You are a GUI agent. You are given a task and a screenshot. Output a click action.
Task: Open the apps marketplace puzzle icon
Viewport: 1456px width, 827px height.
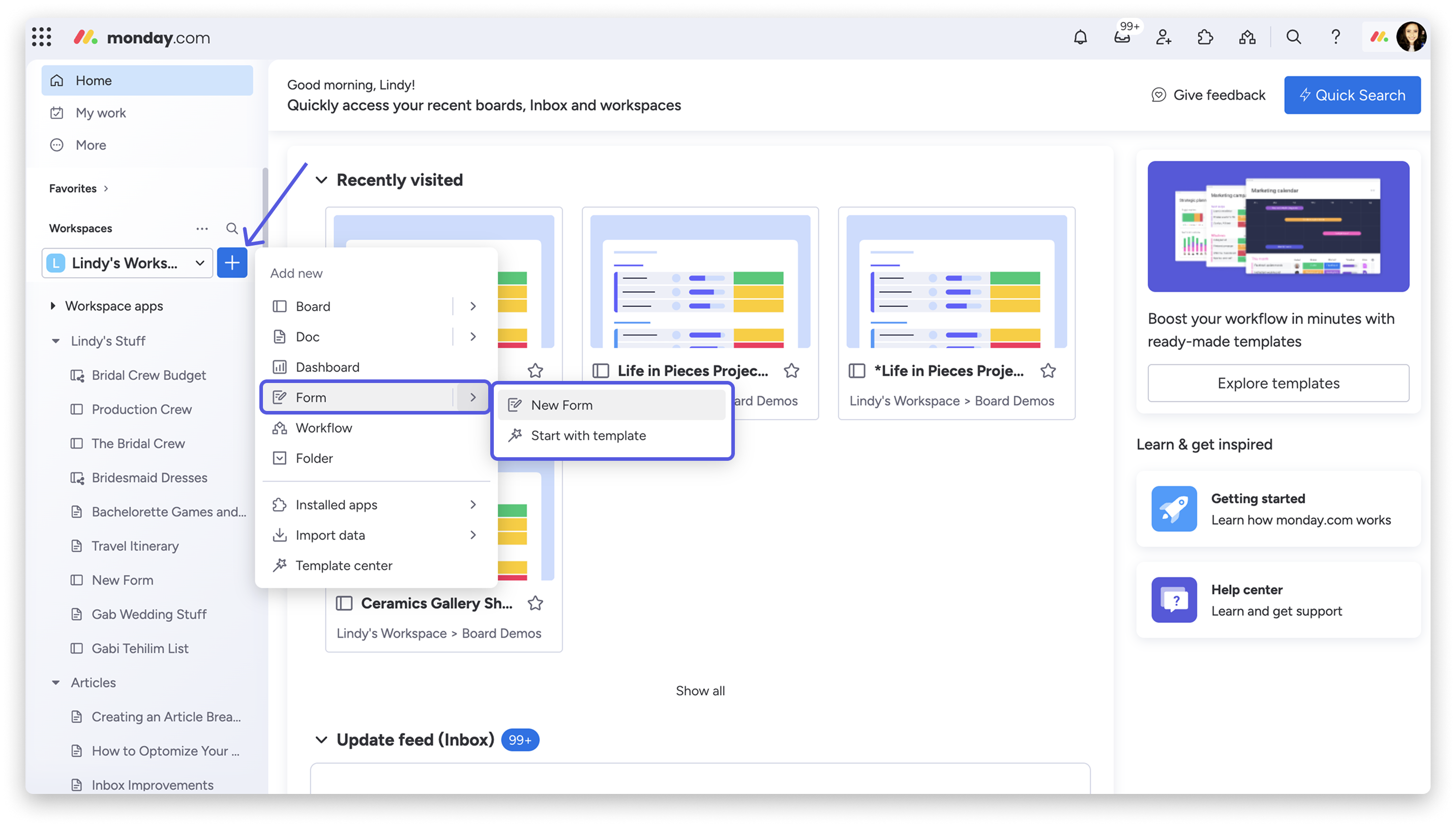tap(1205, 38)
